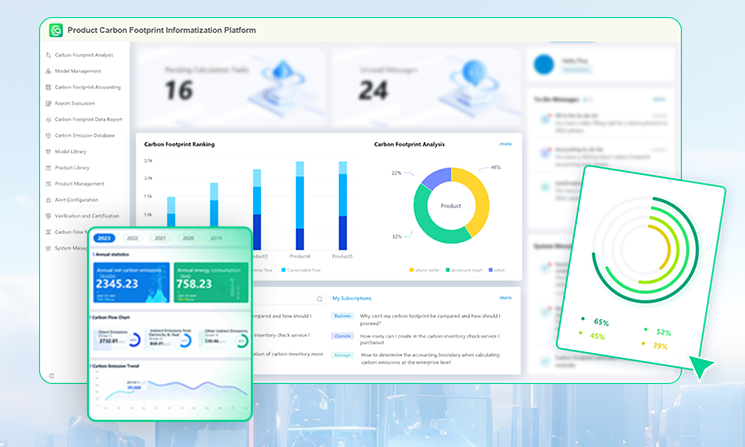Click the Direct Emissions flow card
This screenshot has width=745, height=447.
tap(117, 339)
